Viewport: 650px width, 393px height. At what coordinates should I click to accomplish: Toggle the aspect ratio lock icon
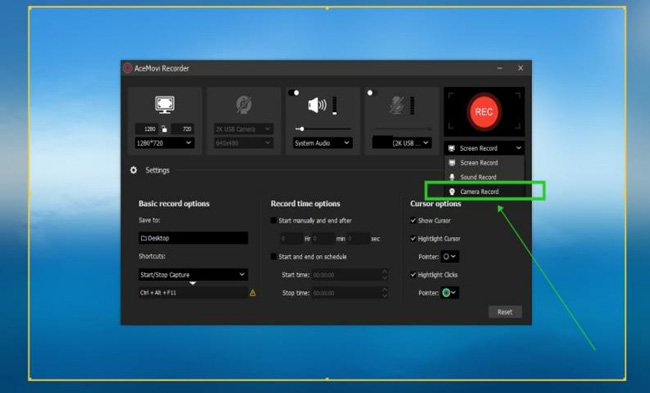point(164,129)
